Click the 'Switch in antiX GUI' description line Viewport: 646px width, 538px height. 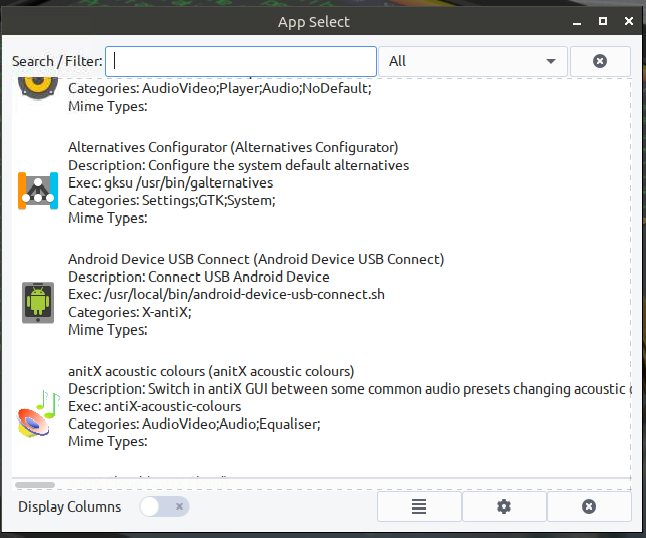click(x=349, y=389)
